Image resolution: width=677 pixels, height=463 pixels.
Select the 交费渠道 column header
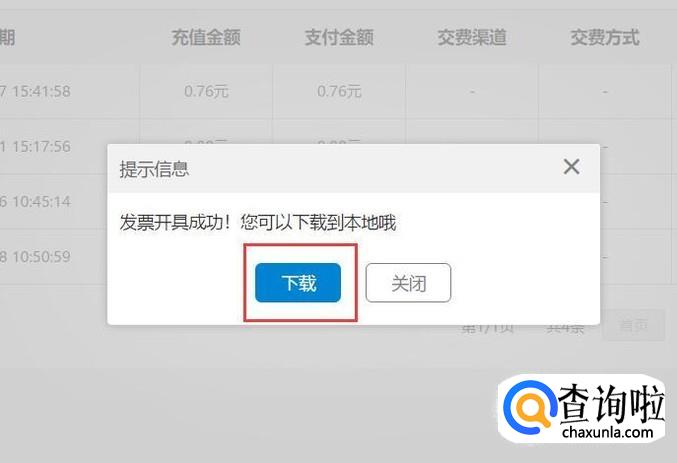(472, 38)
